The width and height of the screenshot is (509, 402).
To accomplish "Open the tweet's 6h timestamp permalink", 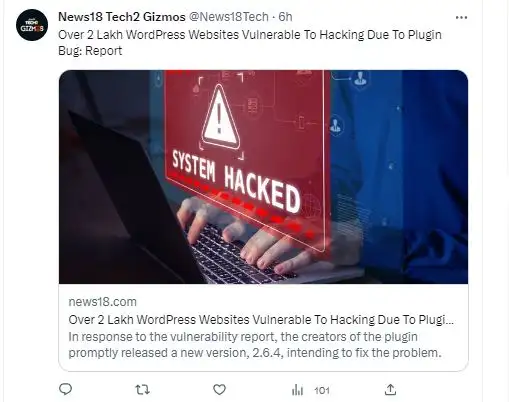I will click(x=285, y=17).
